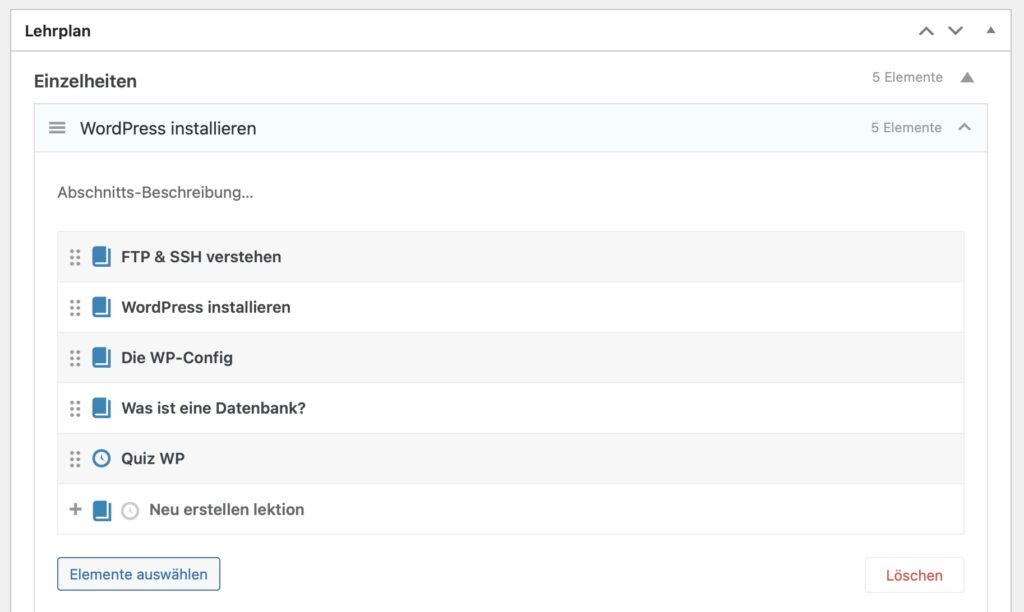1024x612 pixels.
Task: Collapse the Einzelheiten section triangle
Action: pos(967,78)
